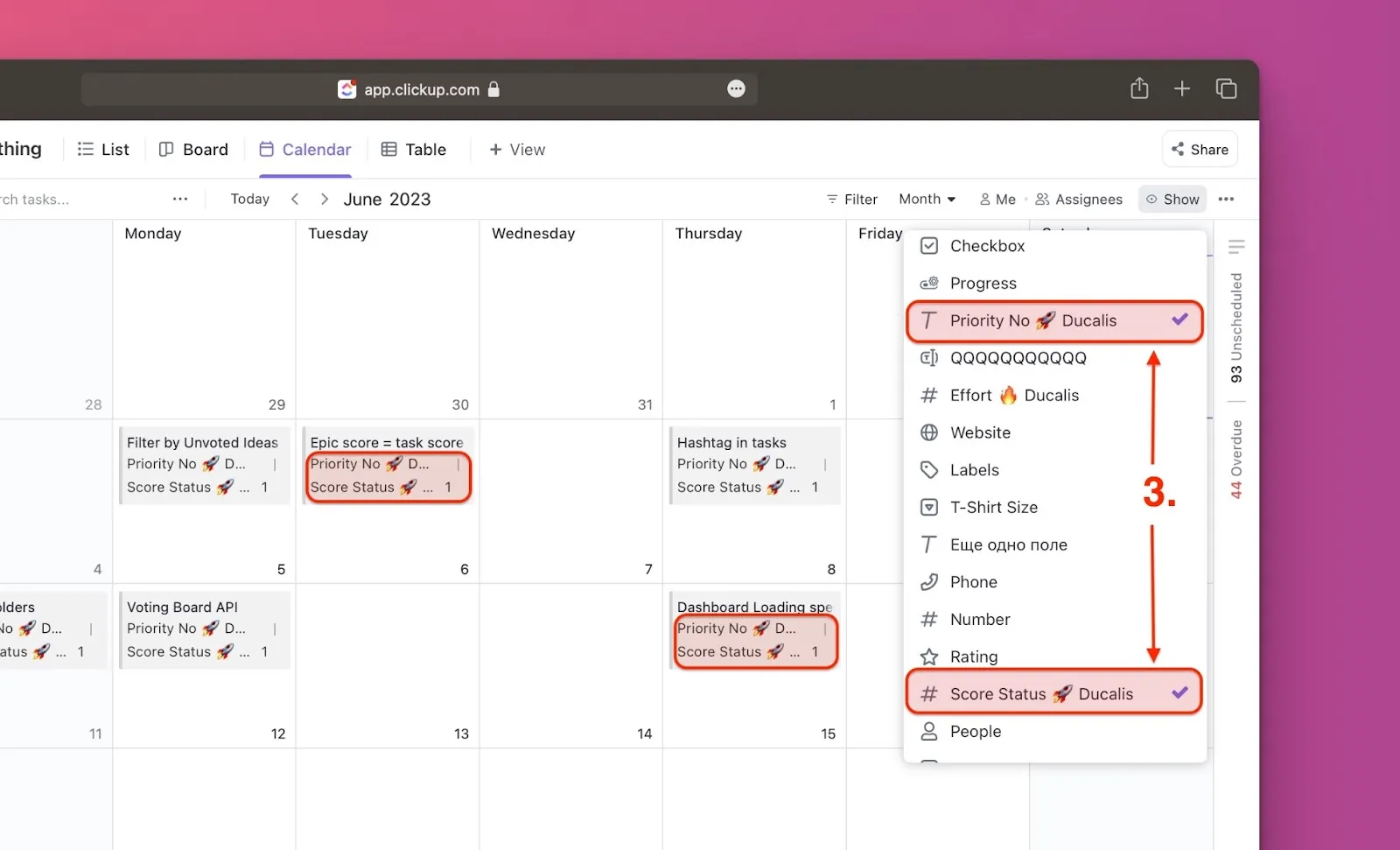This screenshot has height=850, width=1400.
Task: Click the Share button
Action: pos(1200,150)
